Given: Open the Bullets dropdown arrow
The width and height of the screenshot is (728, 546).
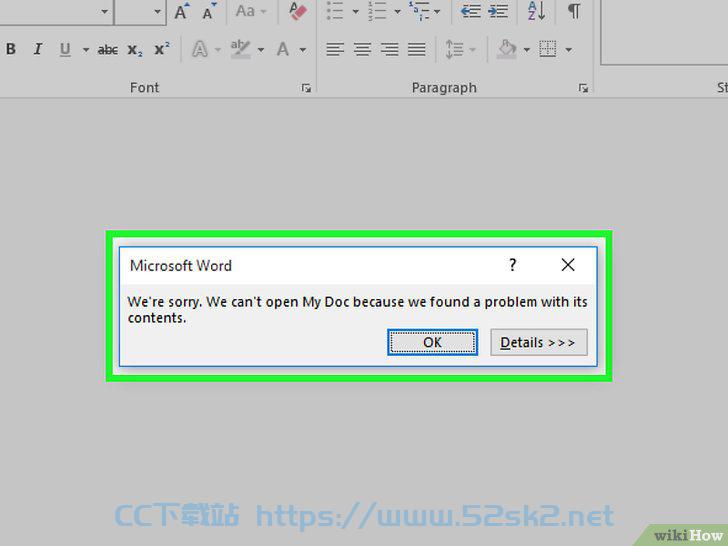Looking at the screenshot, I should tap(355, 11).
